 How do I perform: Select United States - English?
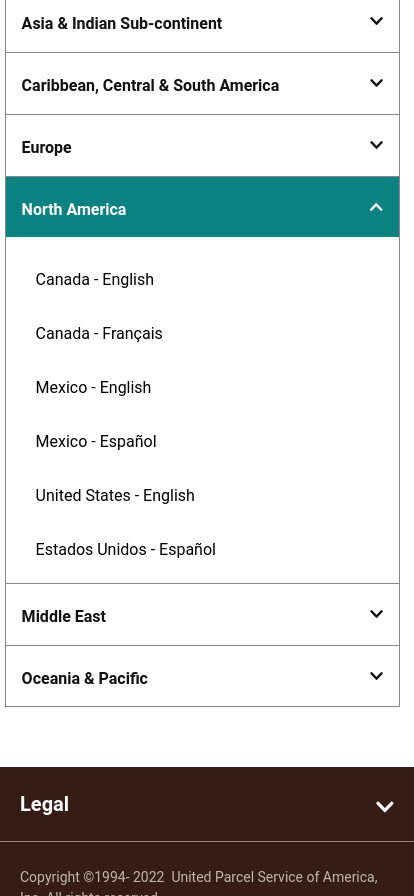tap(115, 495)
